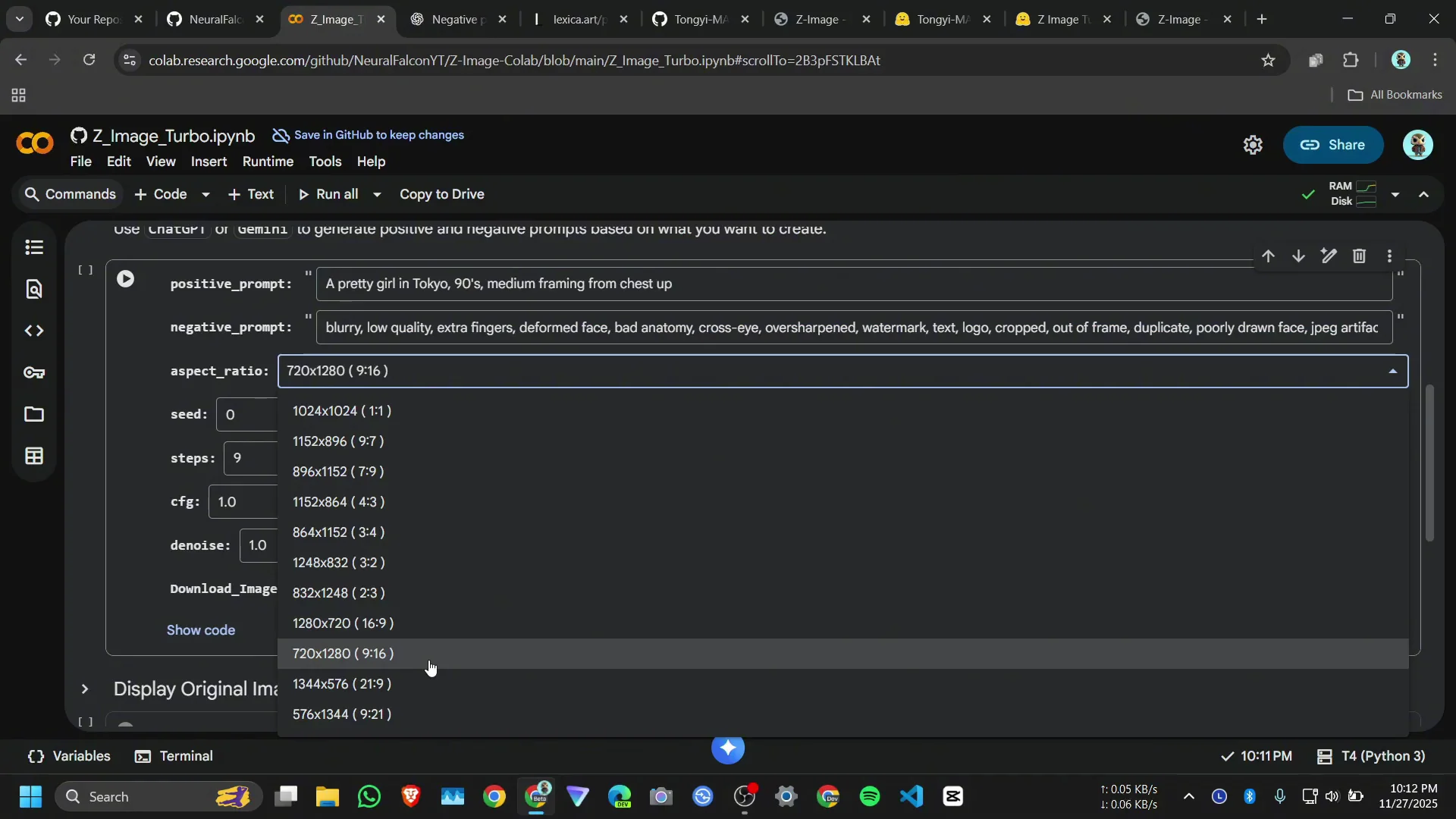Viewport: 1456px width, 819px height.
Task: Run the cell with the play button
Action: (x=127, y=279)
